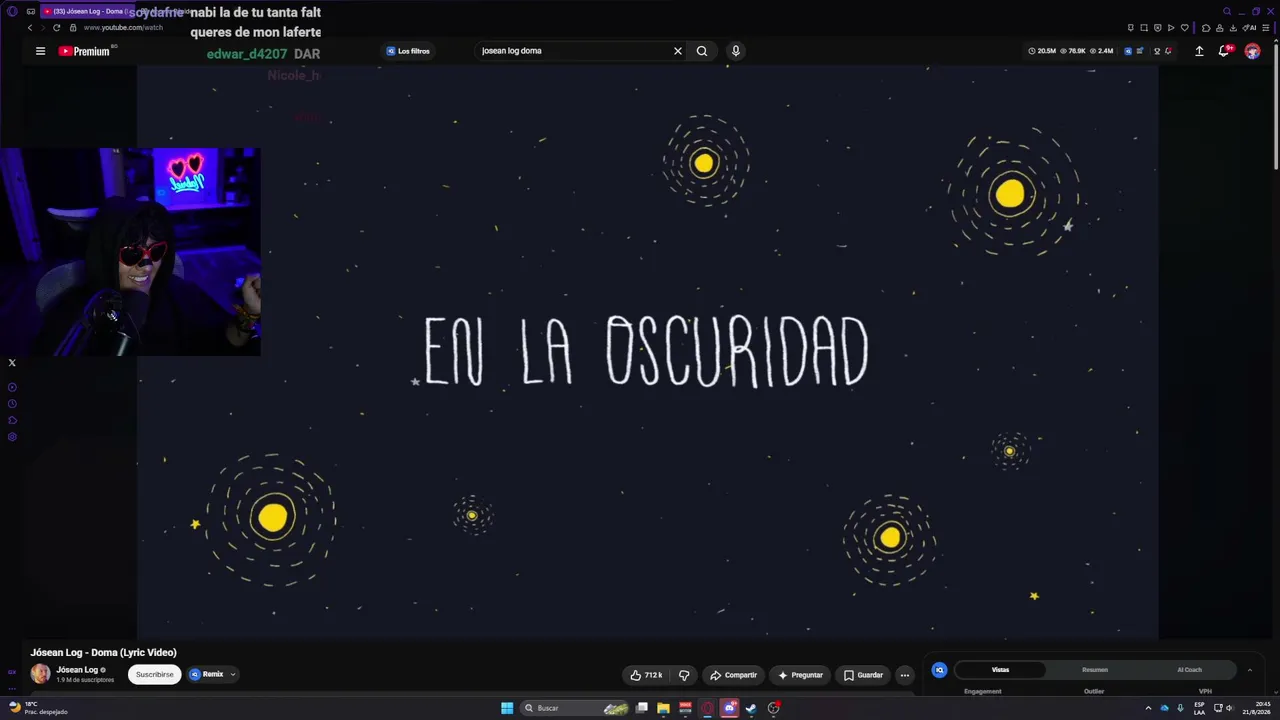Open YouTube notifications bell
This screenshot has width=1280, height=720.
(1223, 51)
